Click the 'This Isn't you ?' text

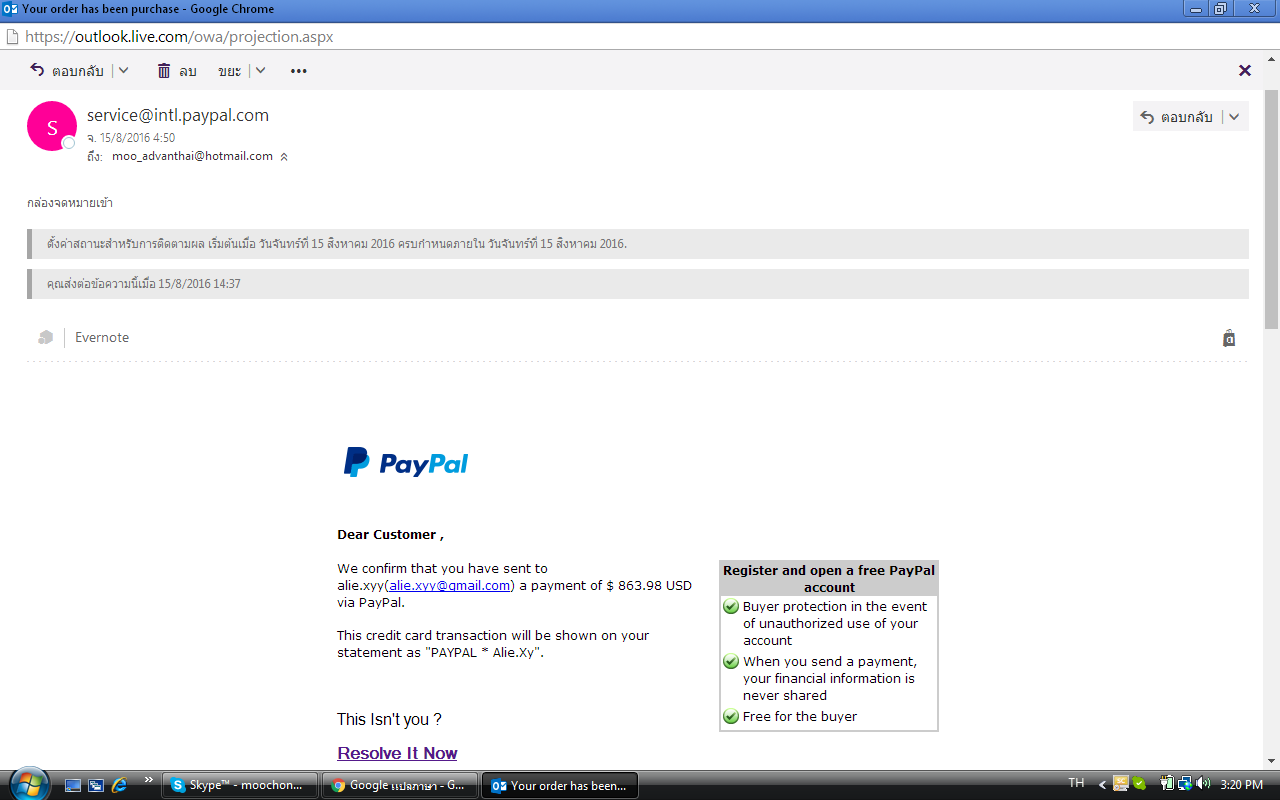pyautogui.click(x=389, y=719)
